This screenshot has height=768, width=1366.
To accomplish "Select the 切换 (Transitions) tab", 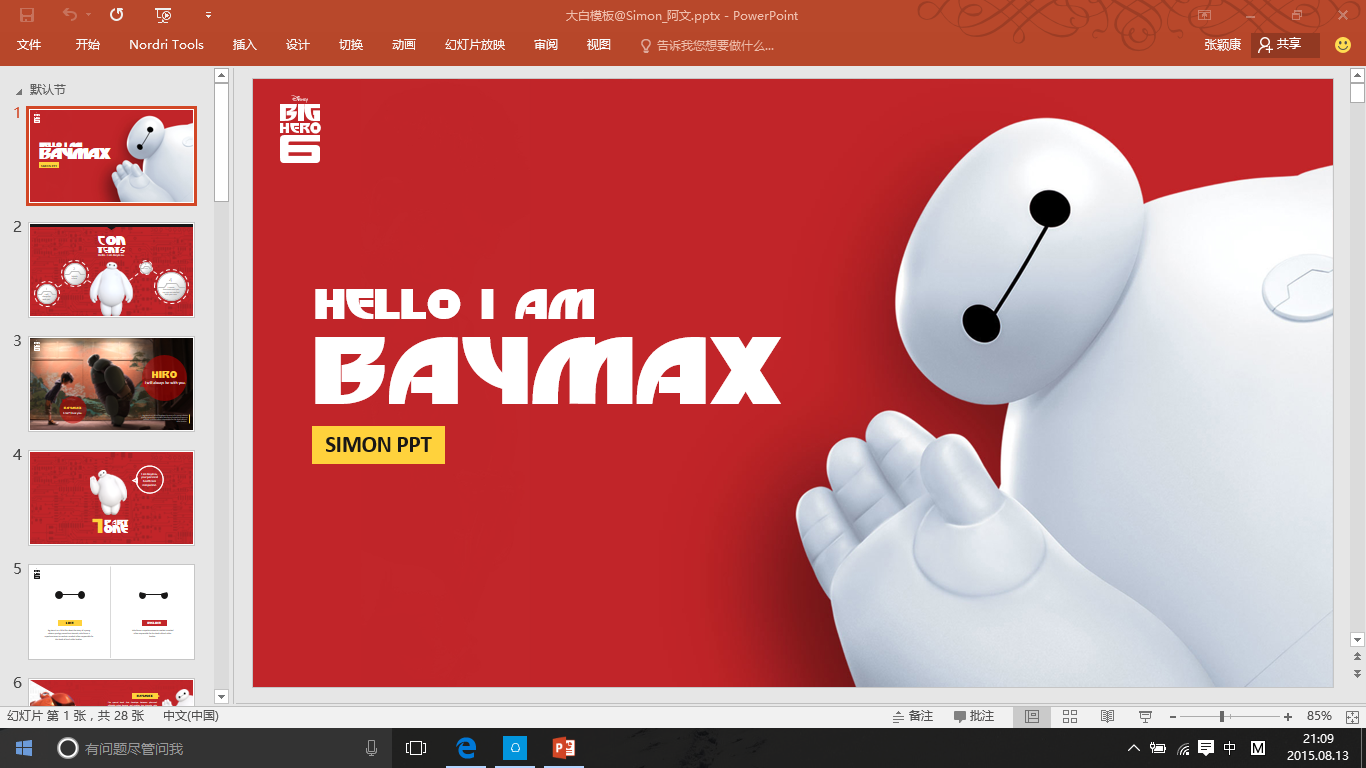I will pos(351,45).
